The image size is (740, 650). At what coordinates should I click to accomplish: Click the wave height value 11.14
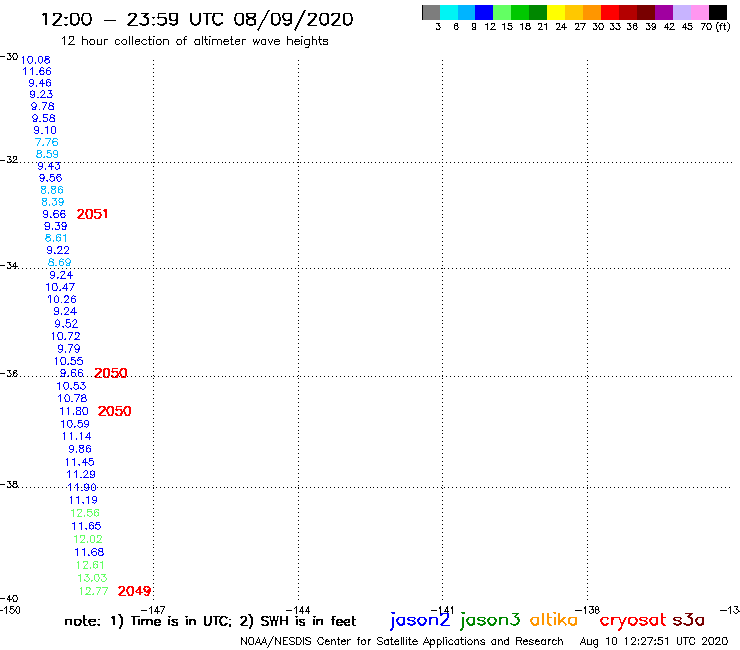pyautogui.click(x=76, y=437)
